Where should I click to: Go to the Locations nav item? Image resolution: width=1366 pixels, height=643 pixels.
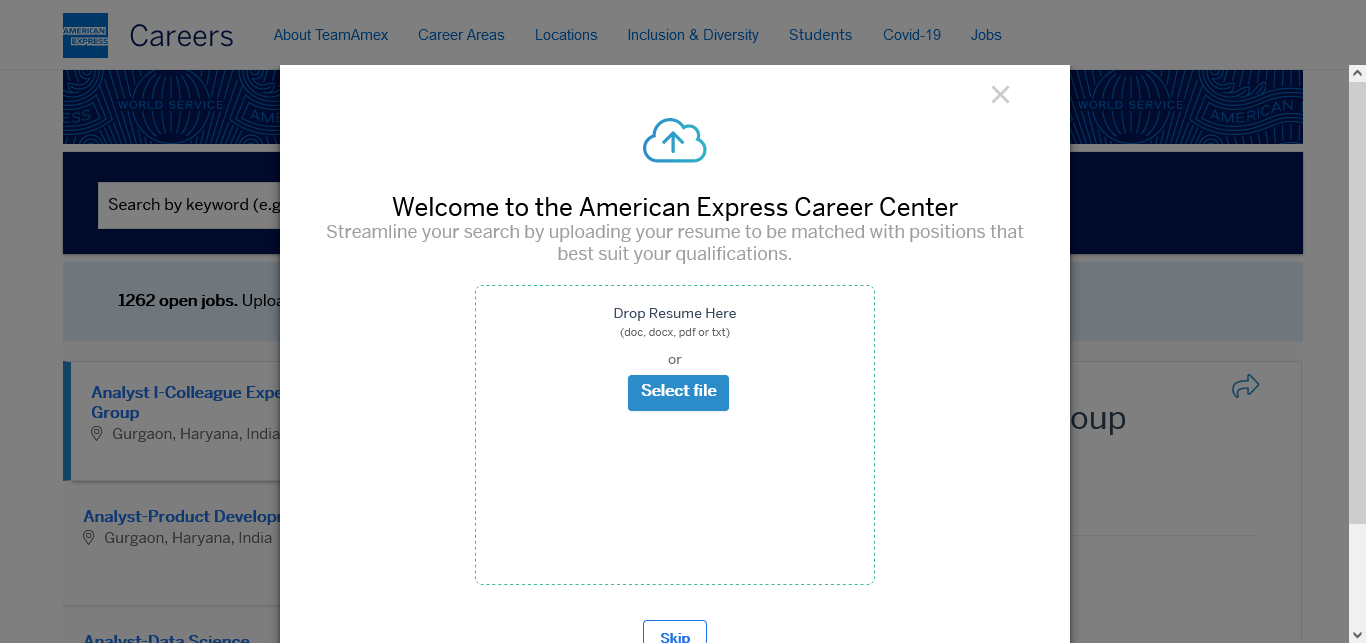[x=566, y=35]
